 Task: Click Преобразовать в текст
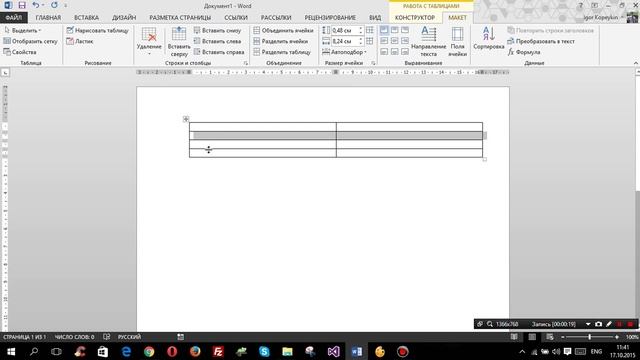[x=541, y=41]
